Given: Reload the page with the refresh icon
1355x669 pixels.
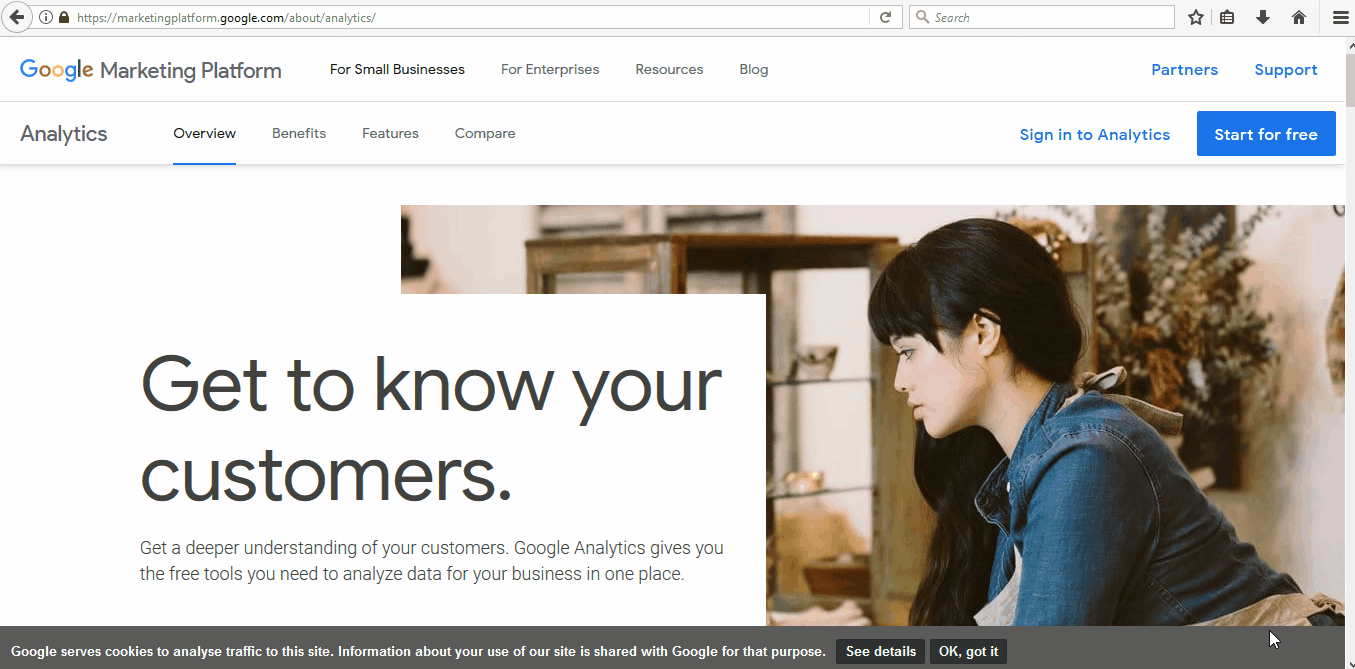Looking at the screenshot, I should (885, 17).
